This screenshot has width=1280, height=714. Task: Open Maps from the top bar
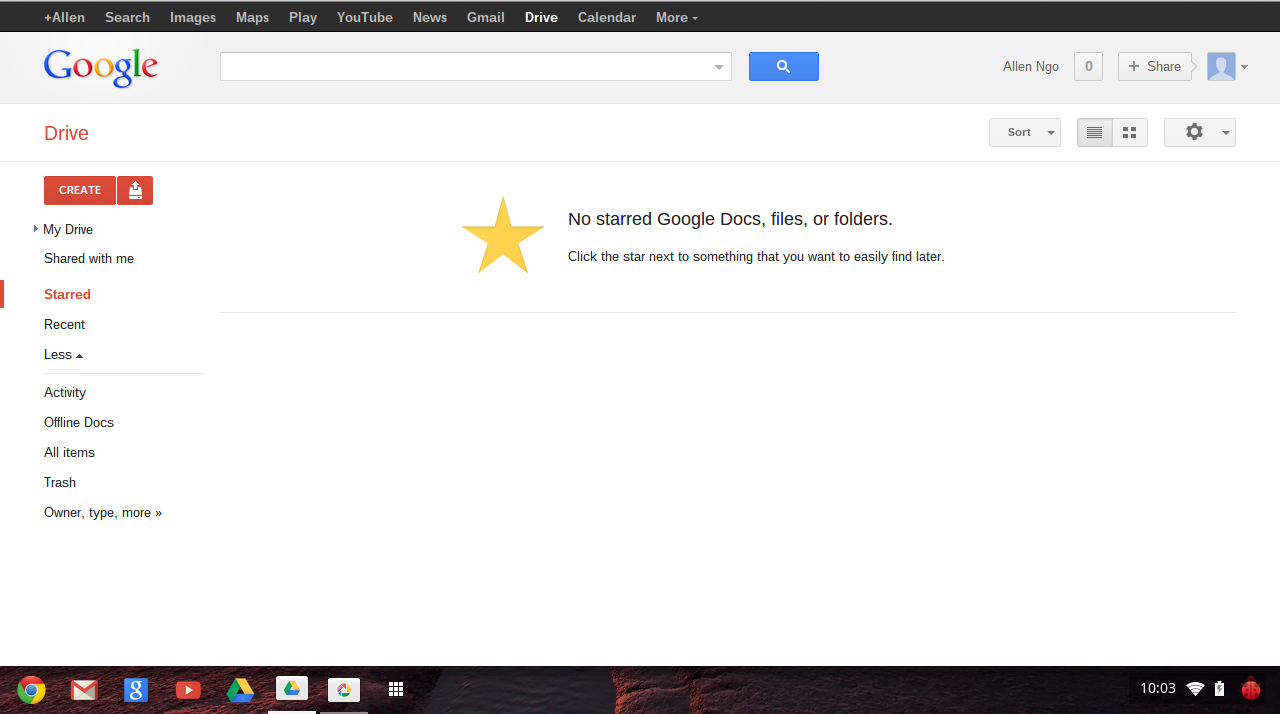pyautogui.click(x=252, y=18)
